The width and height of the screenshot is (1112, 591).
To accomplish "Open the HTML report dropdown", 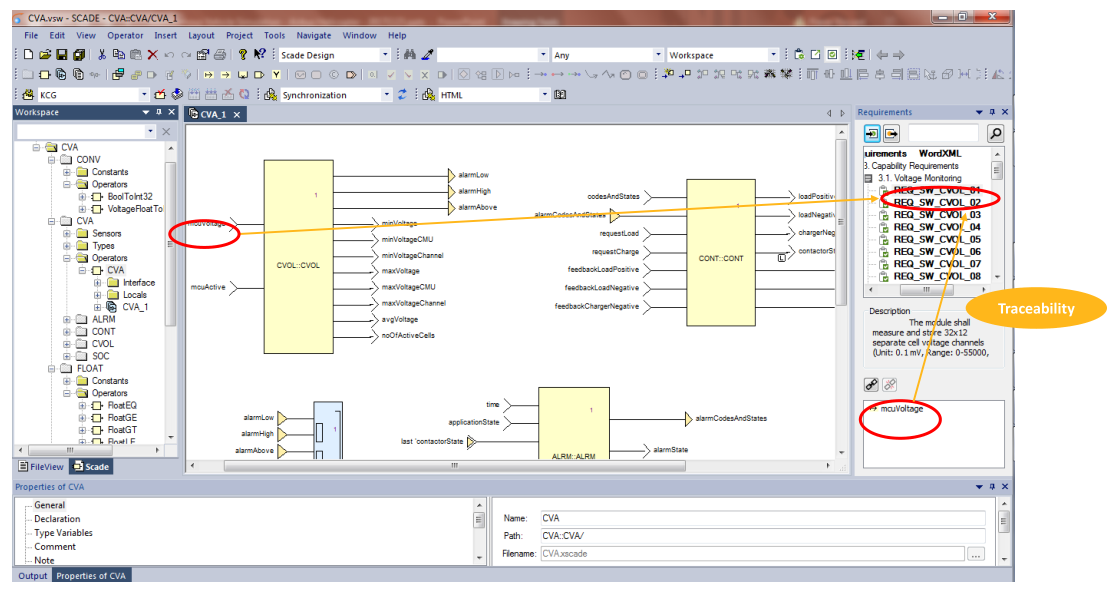I will (x=545, y=94).
